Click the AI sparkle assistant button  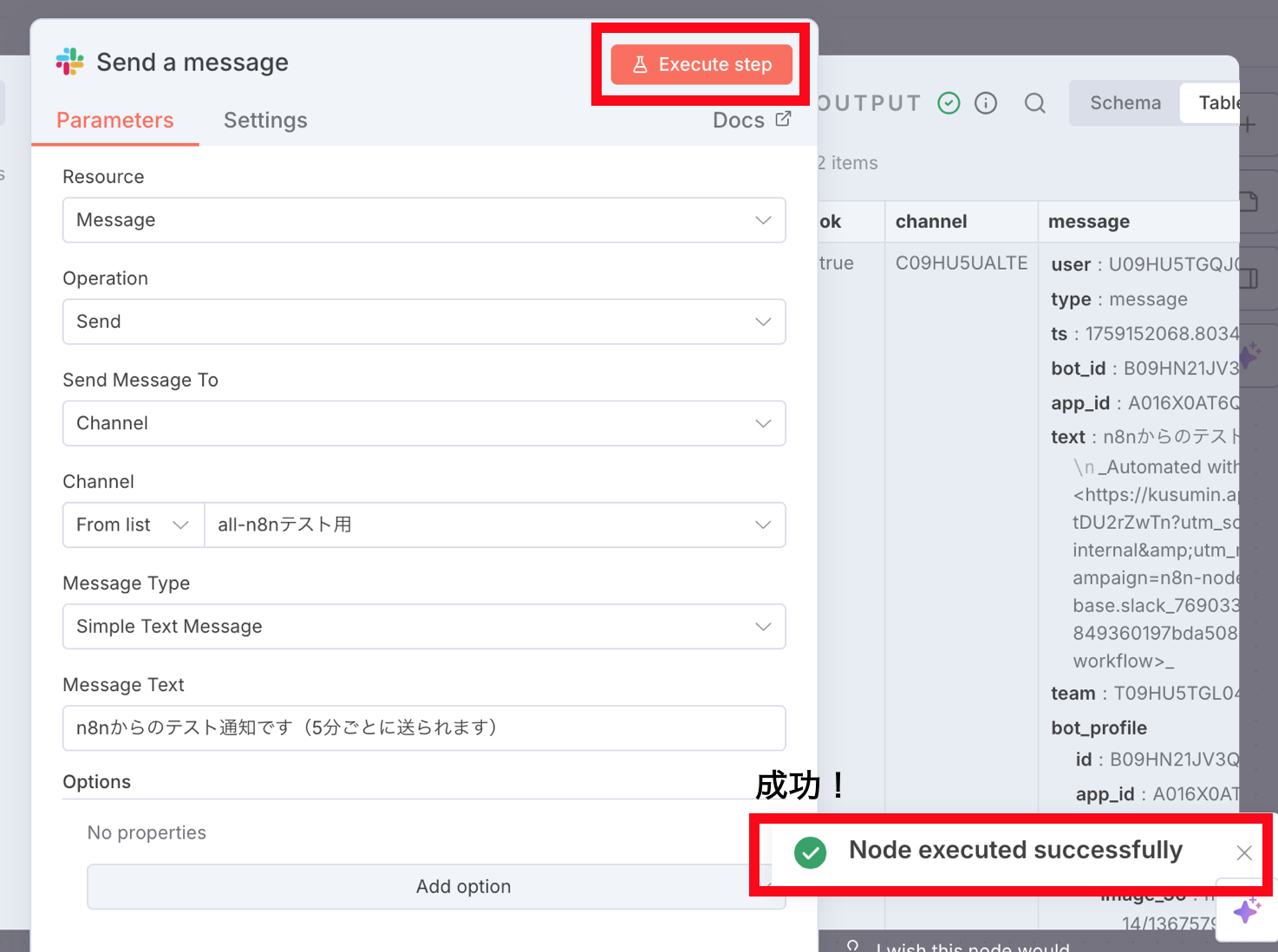click(x=1247, y=911)
